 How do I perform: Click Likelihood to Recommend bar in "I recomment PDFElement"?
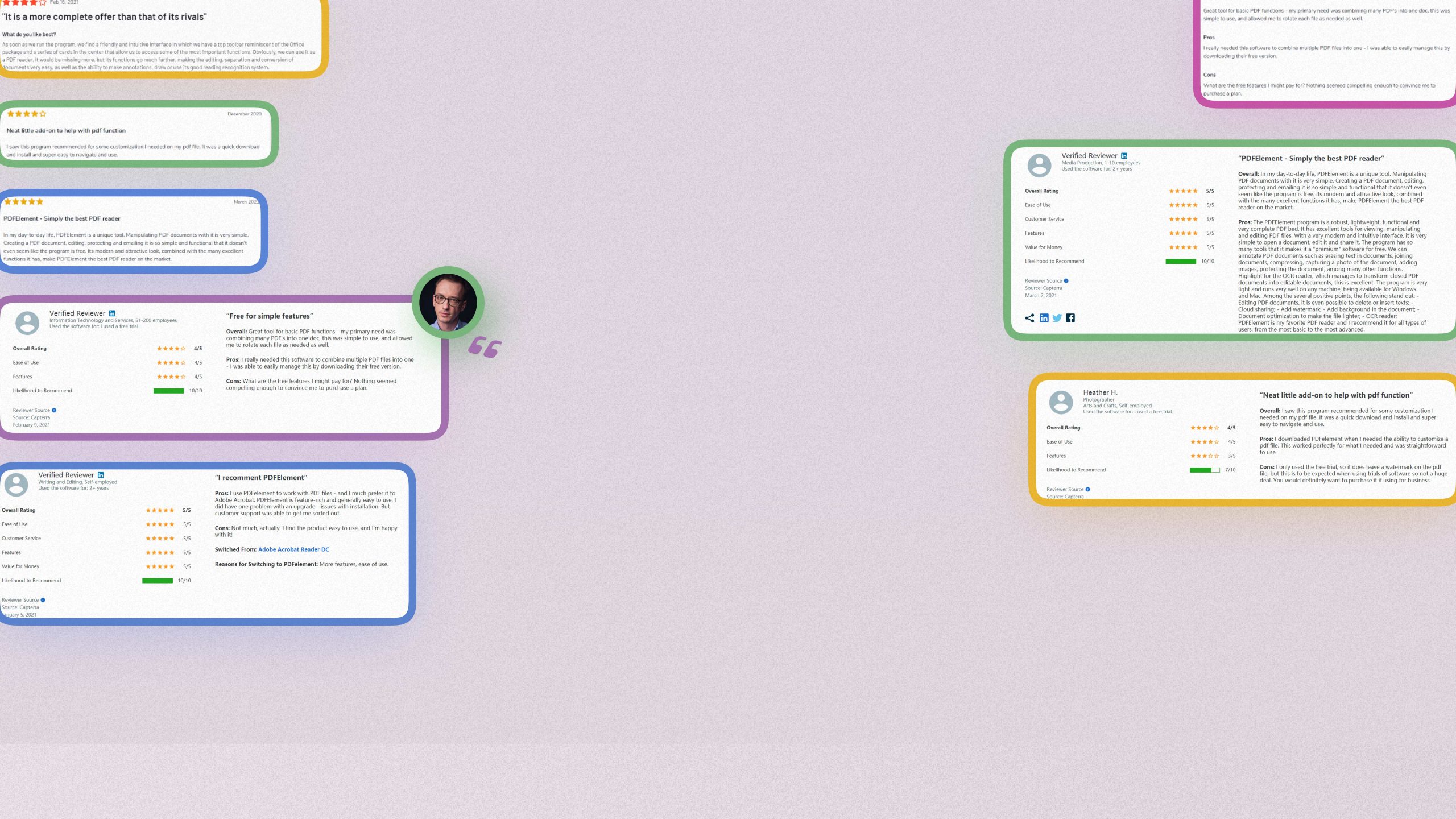[158, 581]
